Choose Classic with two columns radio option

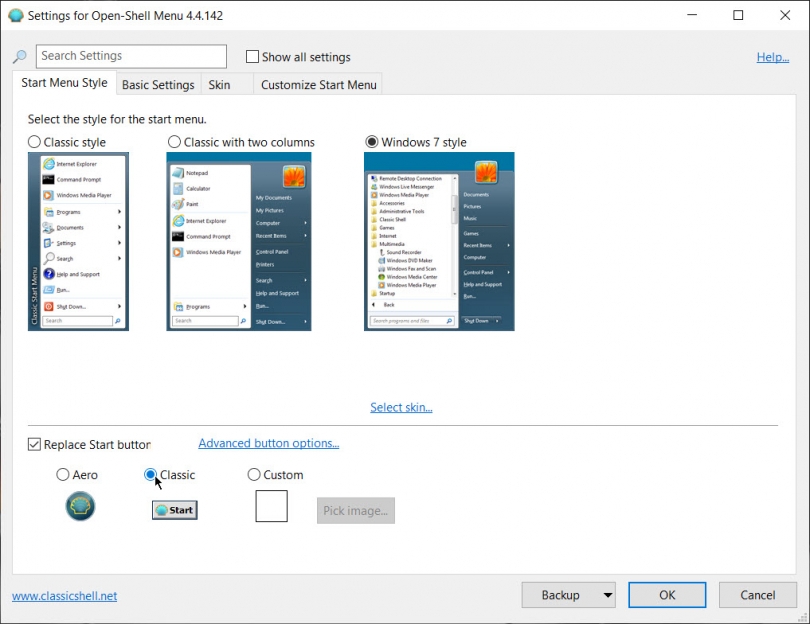click(x=175, y=142)
